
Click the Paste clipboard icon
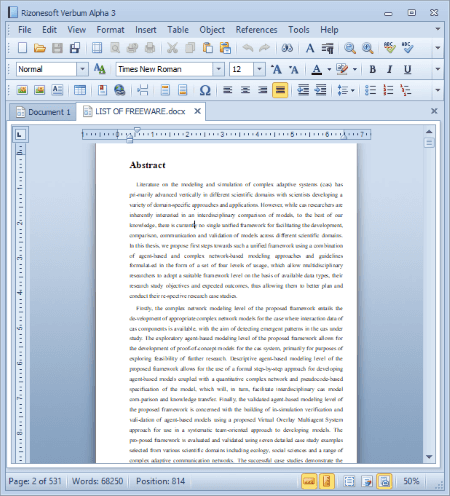click(x=208, y=48)
